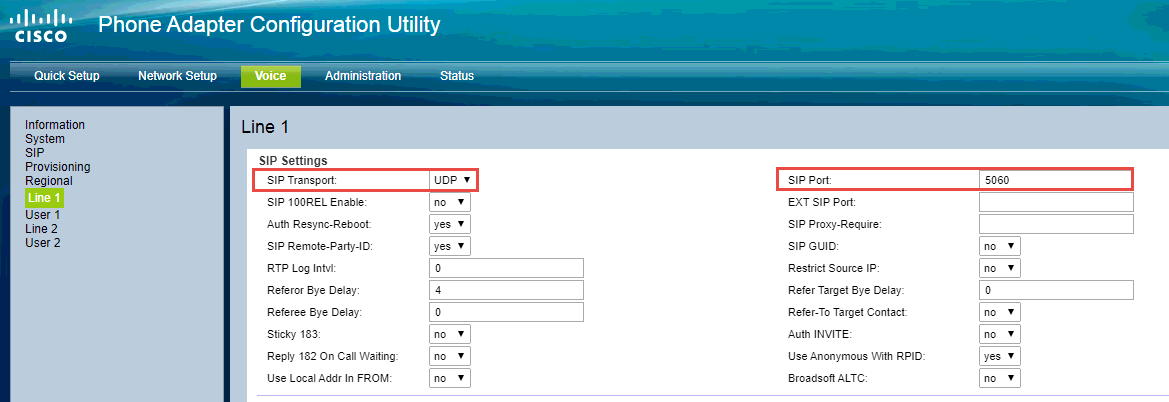Click the Line 1 page title
Image resolution: width=1169 pixels, height=402 pixels.
point(265,128)
